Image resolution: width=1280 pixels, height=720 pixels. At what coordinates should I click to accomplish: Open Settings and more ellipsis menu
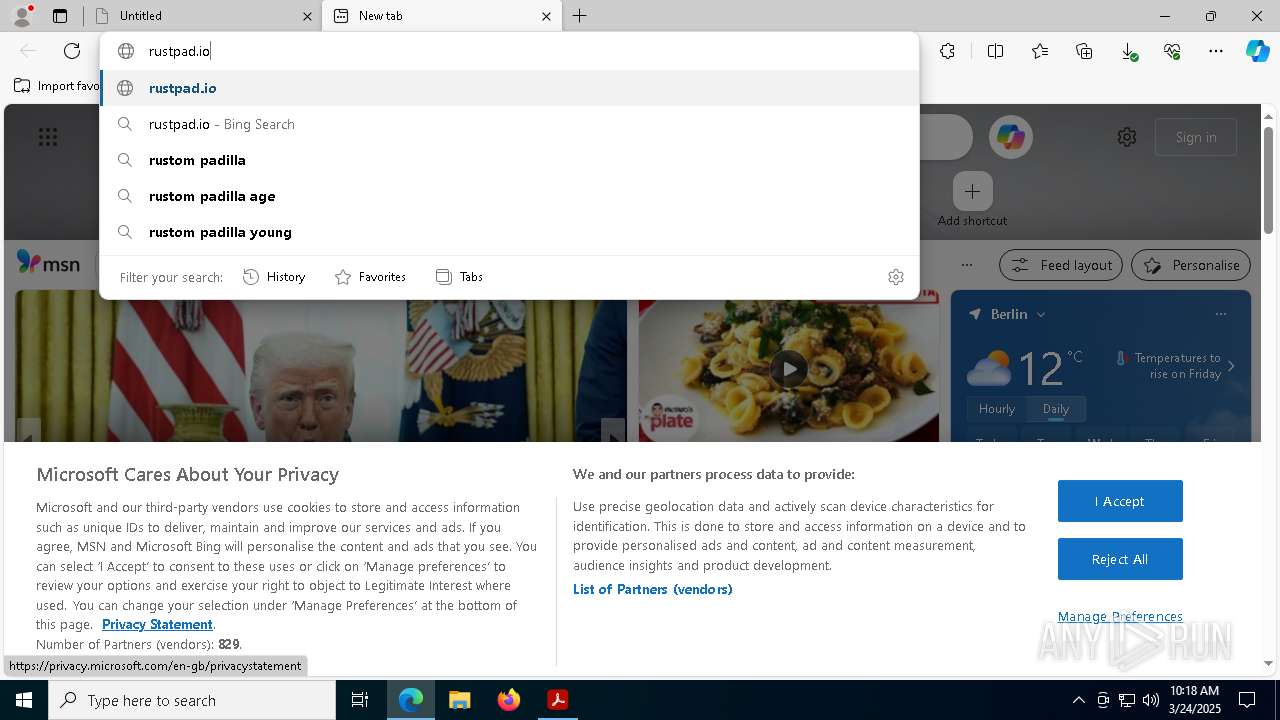click(1216, 51)
